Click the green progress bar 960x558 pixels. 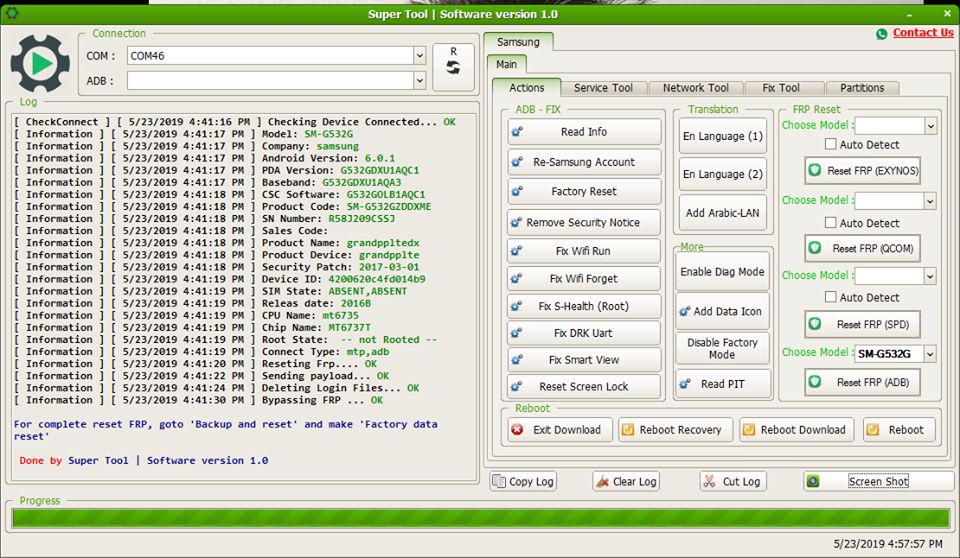pos(481,519)
